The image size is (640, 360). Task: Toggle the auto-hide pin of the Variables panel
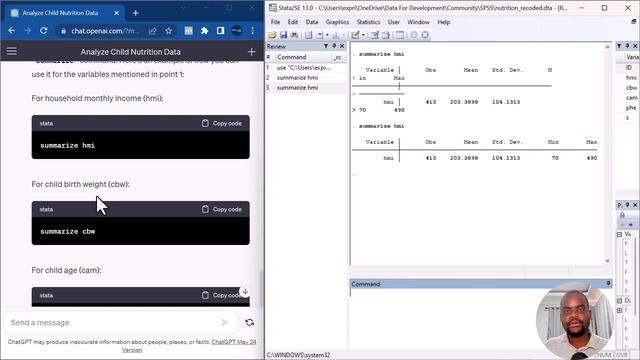pyautogui.click(x=627, y=46)
